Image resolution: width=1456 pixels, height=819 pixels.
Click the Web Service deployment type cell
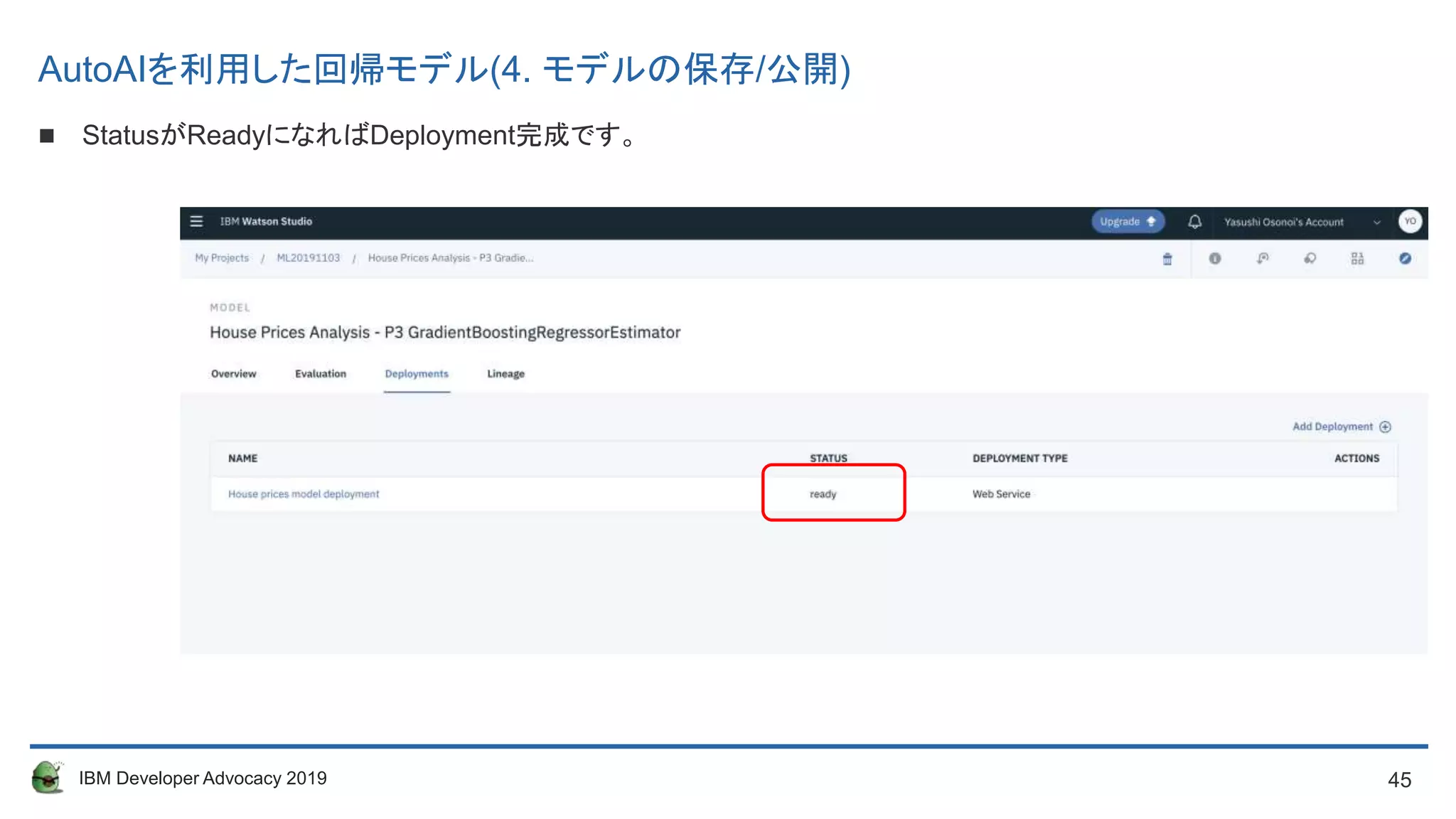[1001, 494]
